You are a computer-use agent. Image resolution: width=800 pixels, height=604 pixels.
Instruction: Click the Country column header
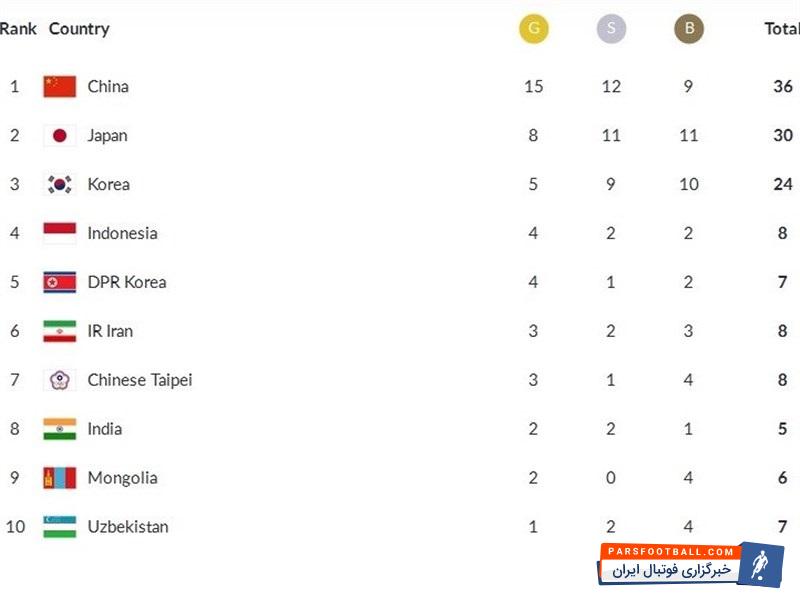(79, 29)
